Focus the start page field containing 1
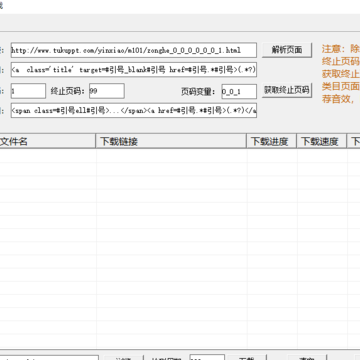The width and height of the screenshot is (360, 360). pyautogui.click(x=28, y=91)
